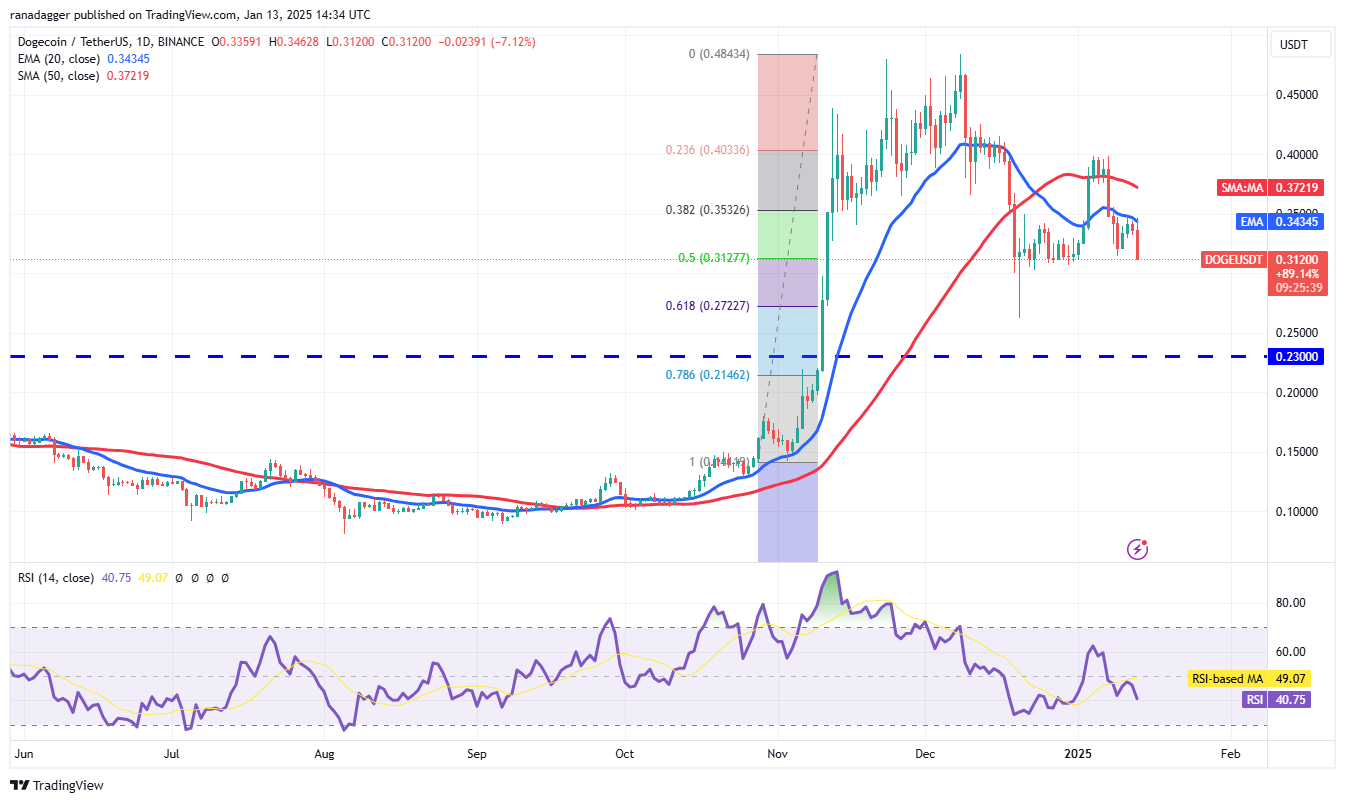
Task: Click the 80.00 RSI axis value
Action: (1290, 603)
